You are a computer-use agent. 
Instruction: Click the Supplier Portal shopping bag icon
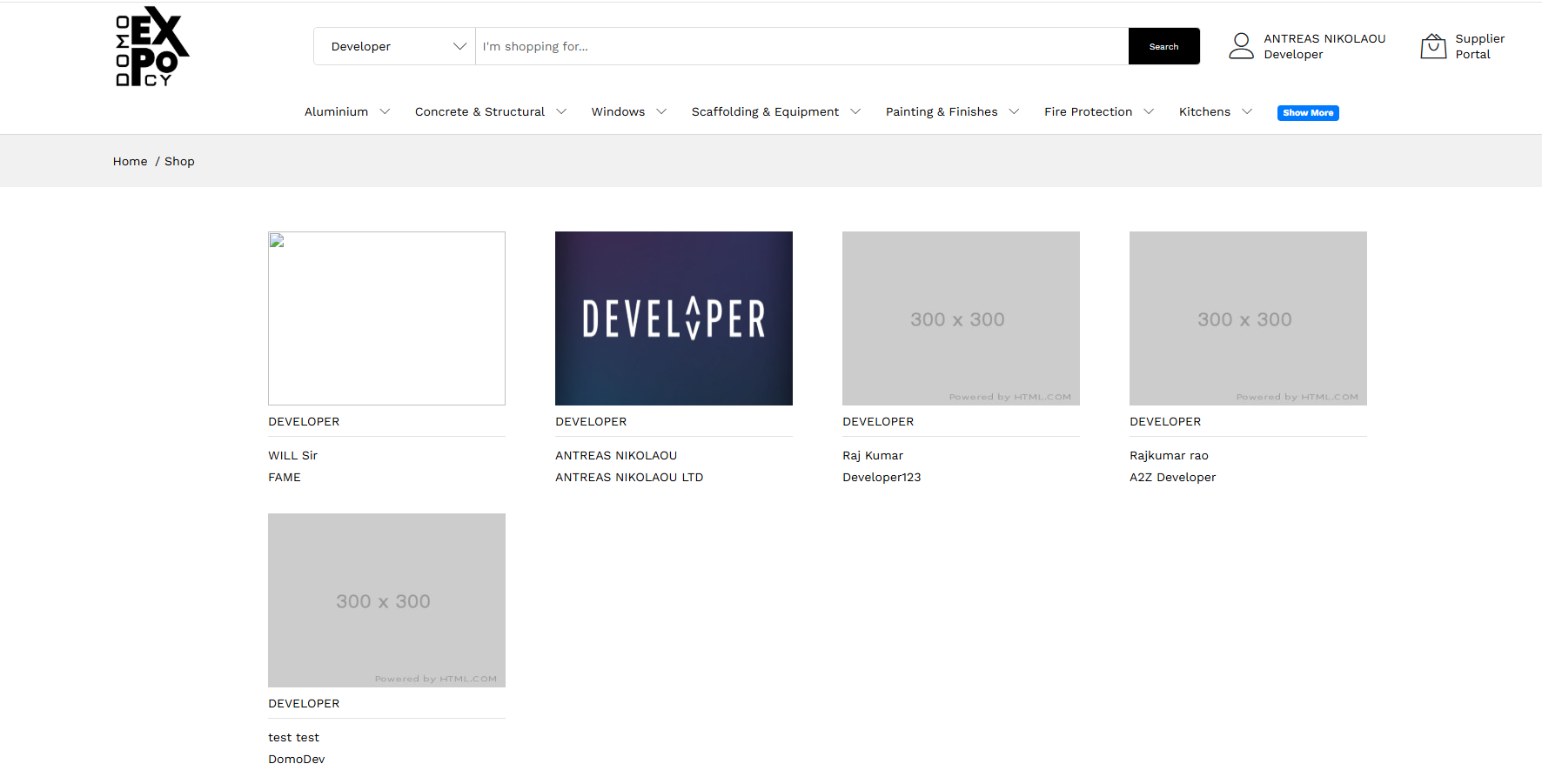click(1433, 46)
